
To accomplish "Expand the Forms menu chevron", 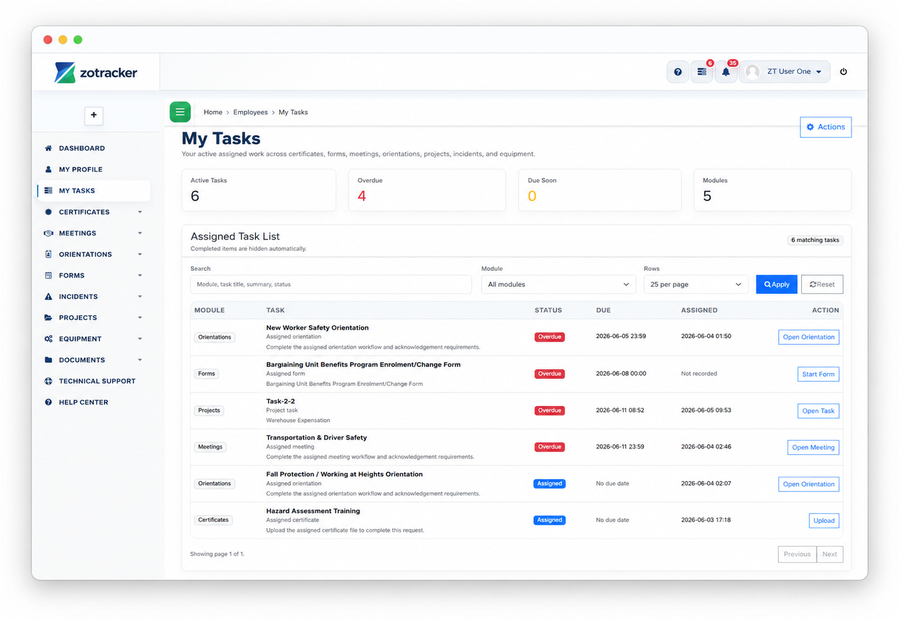I will tap(140, 276).
